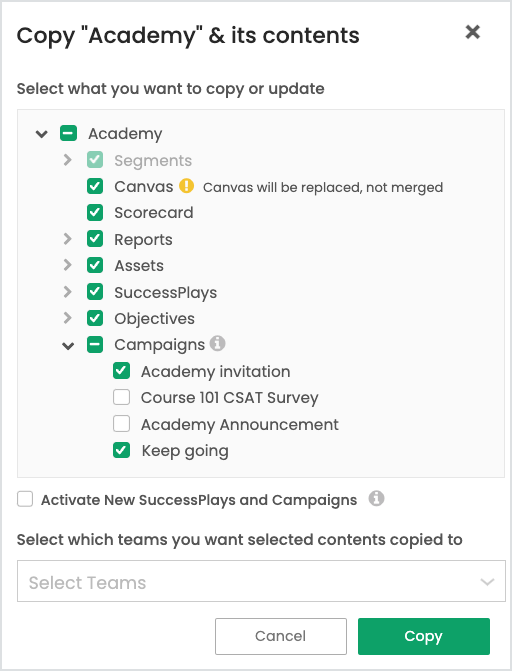Viewport: 512px width, 671px height.
Task: Collapse the Academy root node
Action: pyautogui.click(x=42, y=134)
